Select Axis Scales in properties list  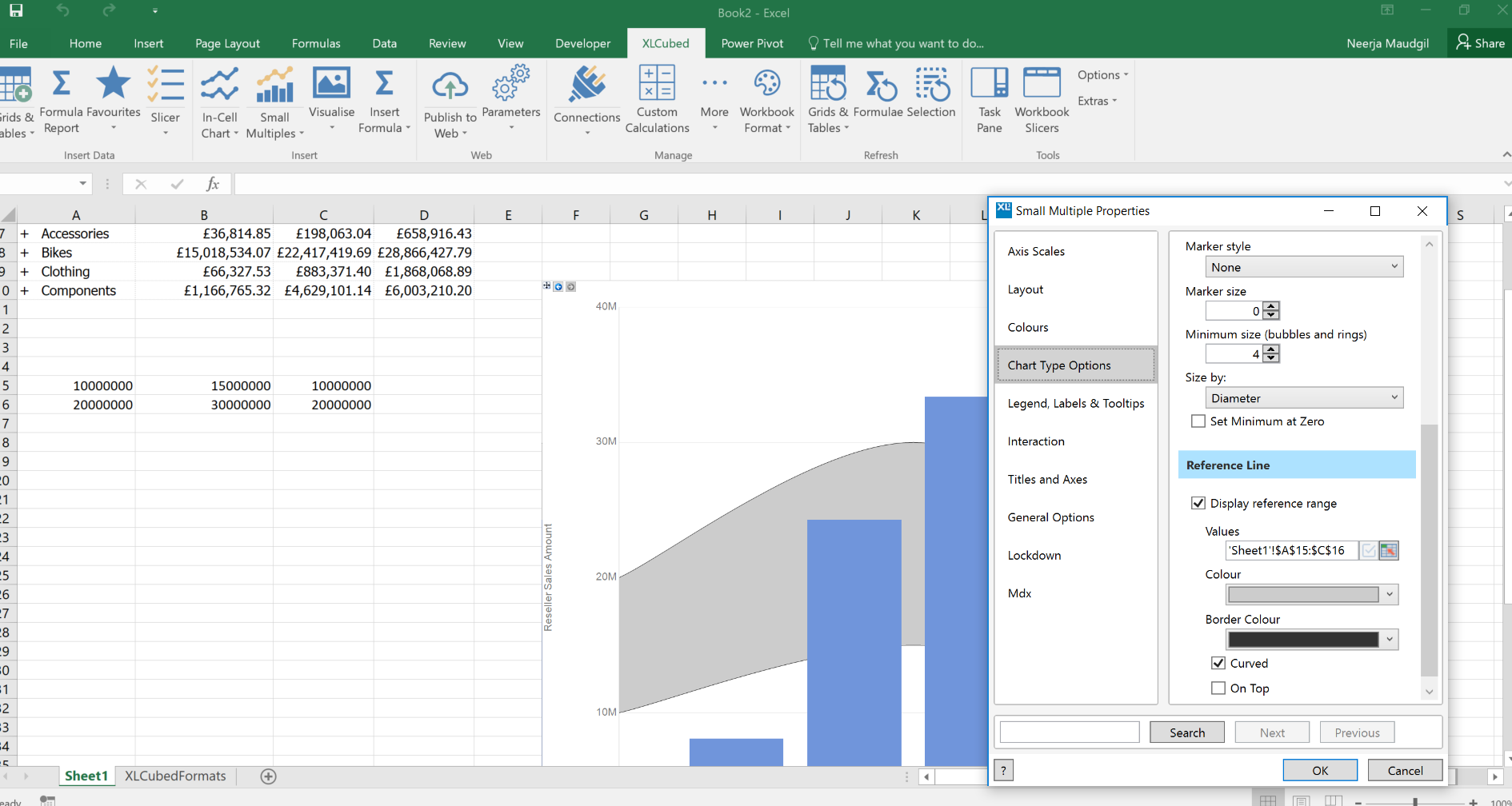click(1036, 251)
